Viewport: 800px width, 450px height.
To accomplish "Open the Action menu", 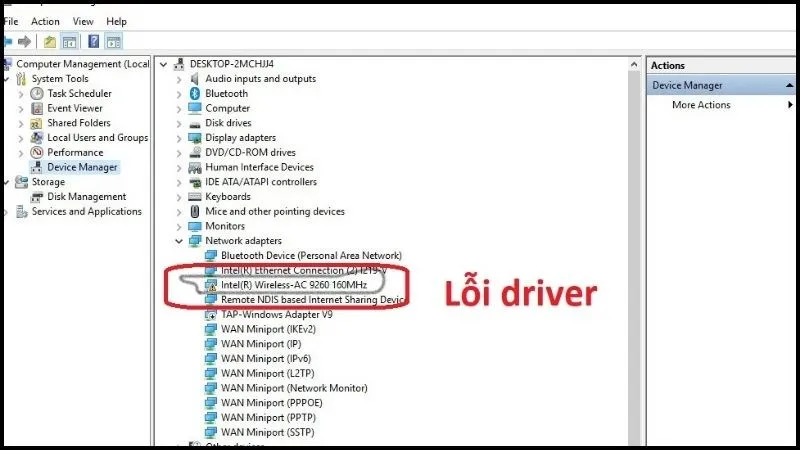I will (x=45, y=21).
